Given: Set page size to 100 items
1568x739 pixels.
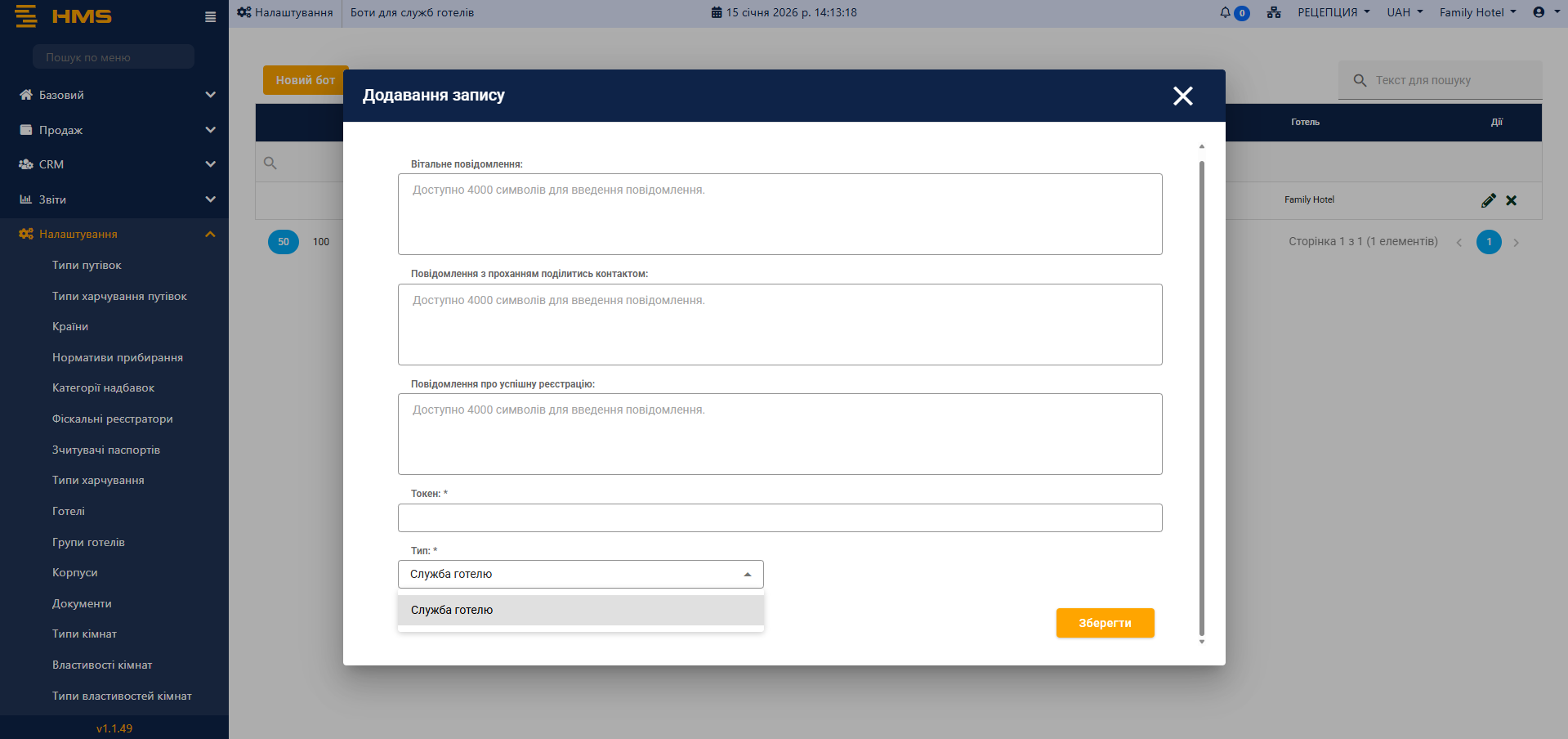Looking at the screenshot, I should (321, 242).
